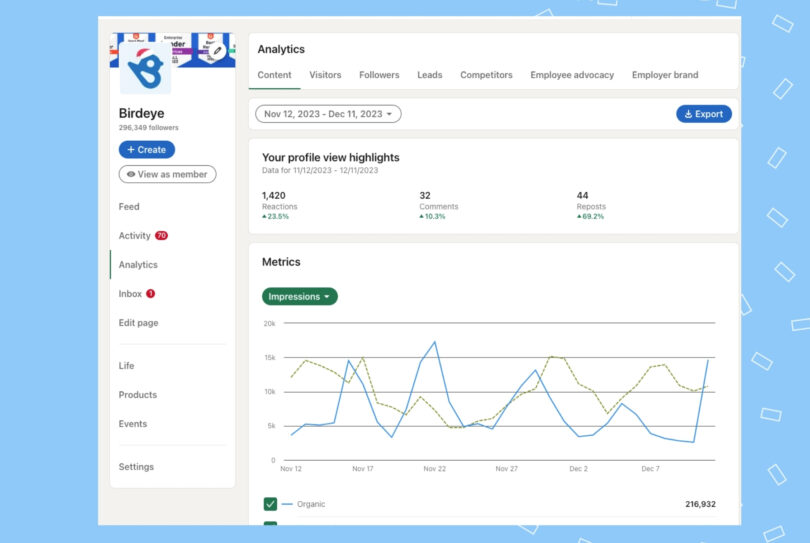
Task: Open Life in sidebar
Action: pos(127,366)
